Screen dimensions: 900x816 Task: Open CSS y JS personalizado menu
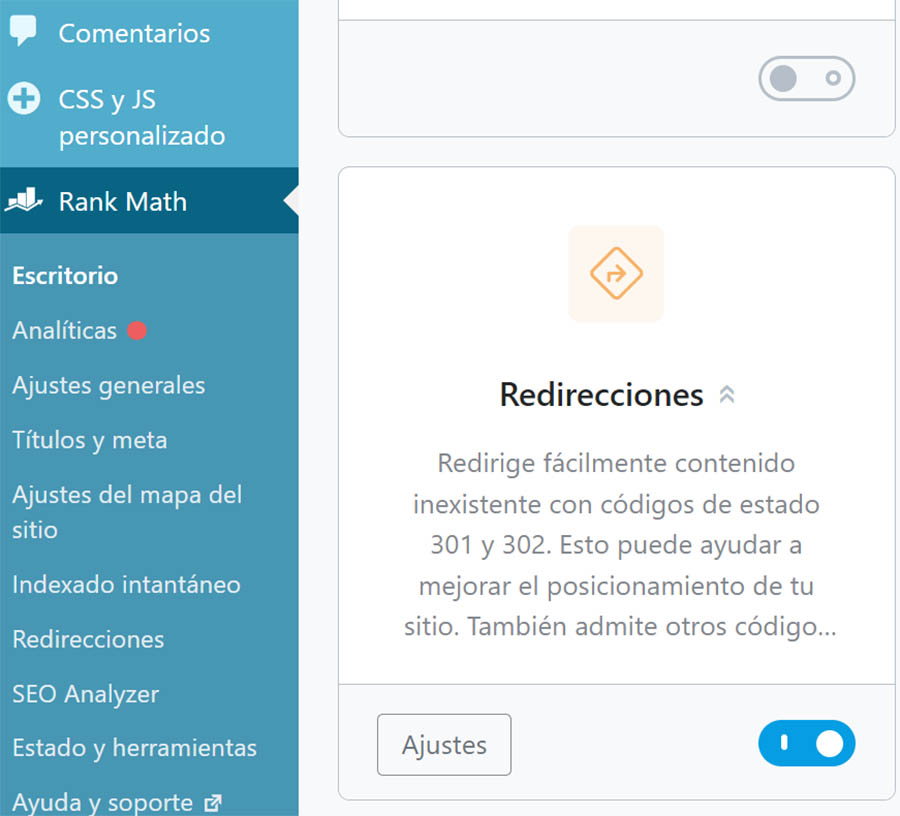141,117
